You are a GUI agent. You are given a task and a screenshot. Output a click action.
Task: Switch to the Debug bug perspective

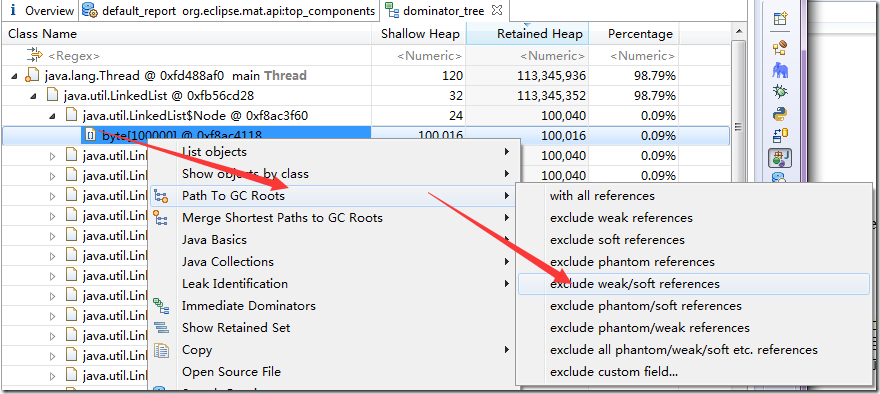point(780,91)
